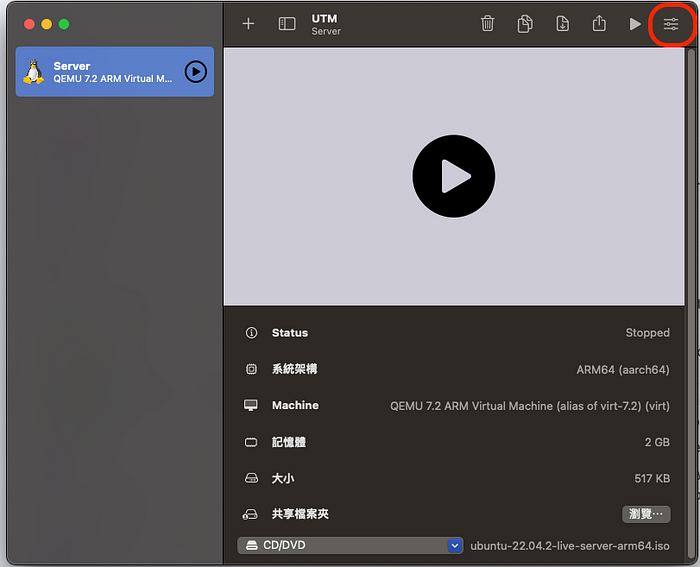
Task: Click the move VM document icon
Action: point(562,24)
